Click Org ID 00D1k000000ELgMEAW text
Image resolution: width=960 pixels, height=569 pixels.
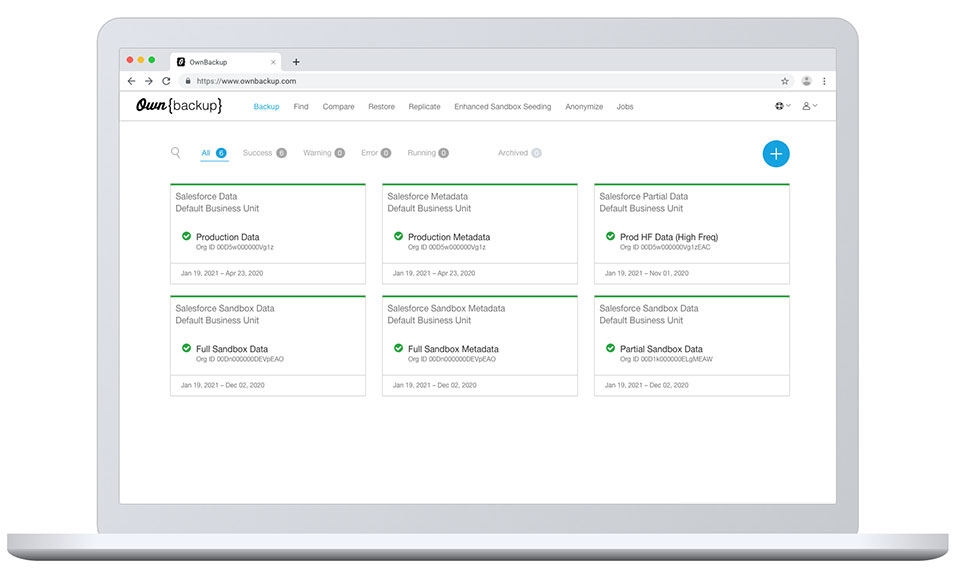tap(666, 360)
